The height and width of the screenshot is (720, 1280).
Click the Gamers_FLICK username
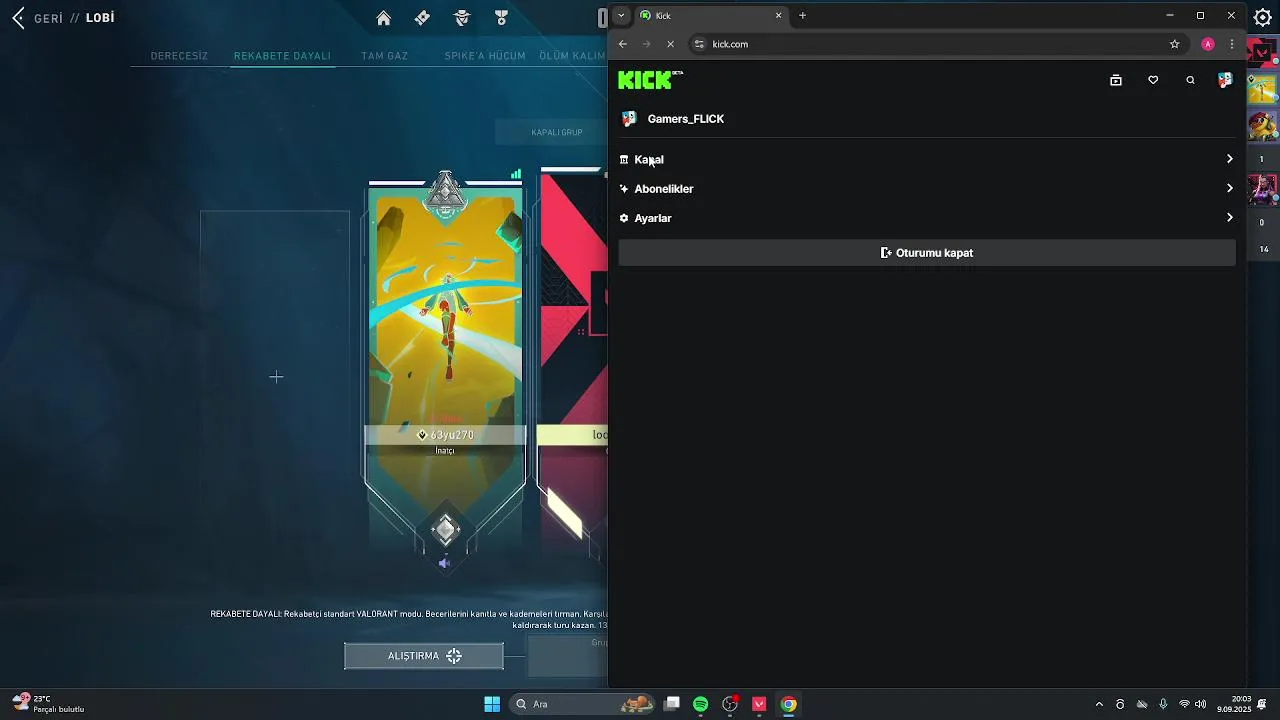pos(686,119)
